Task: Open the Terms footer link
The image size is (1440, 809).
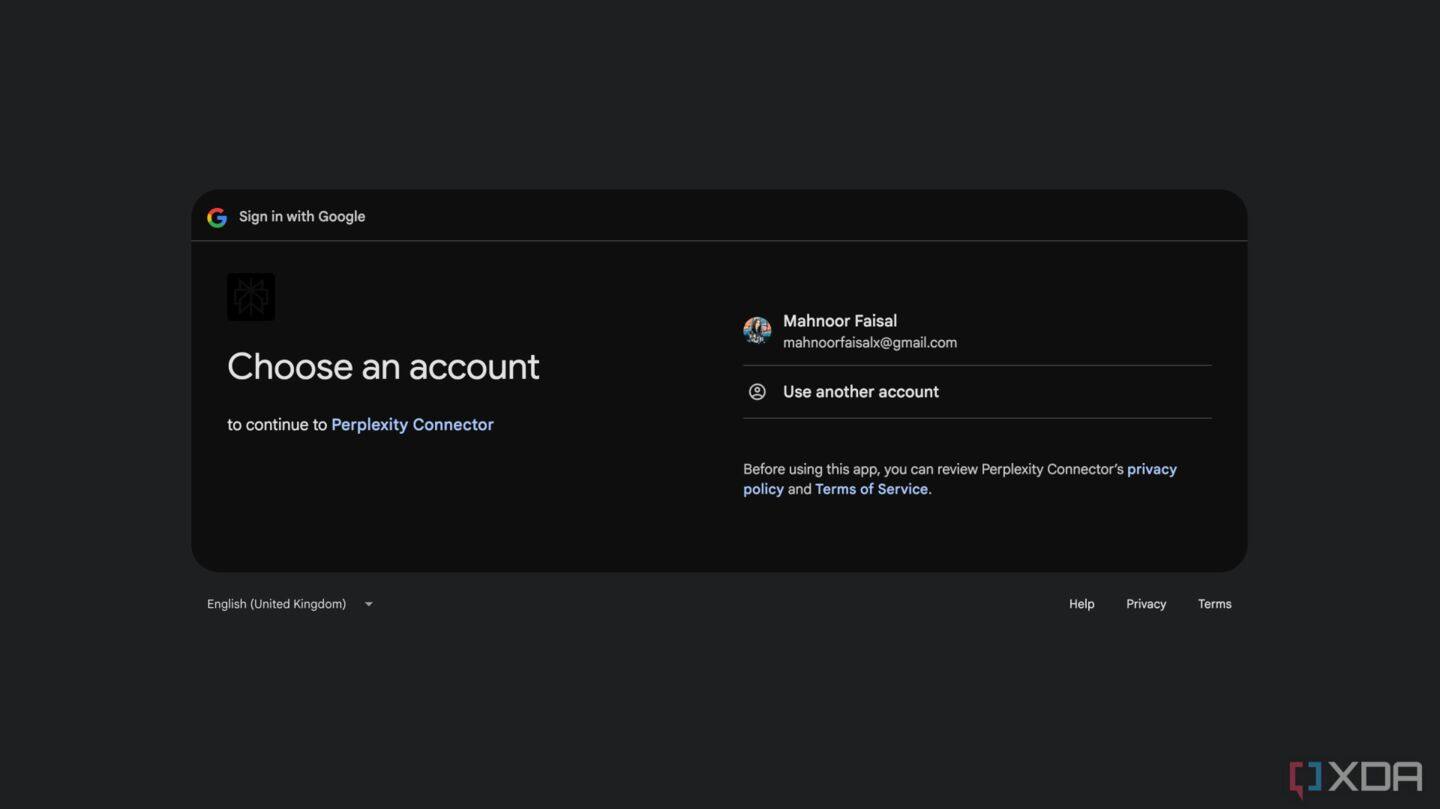Action: pos(1214,603)
